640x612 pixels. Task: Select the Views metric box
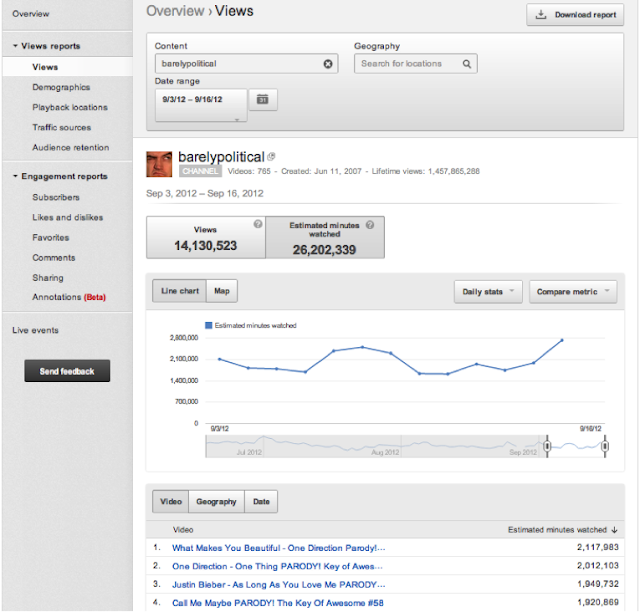206,238
